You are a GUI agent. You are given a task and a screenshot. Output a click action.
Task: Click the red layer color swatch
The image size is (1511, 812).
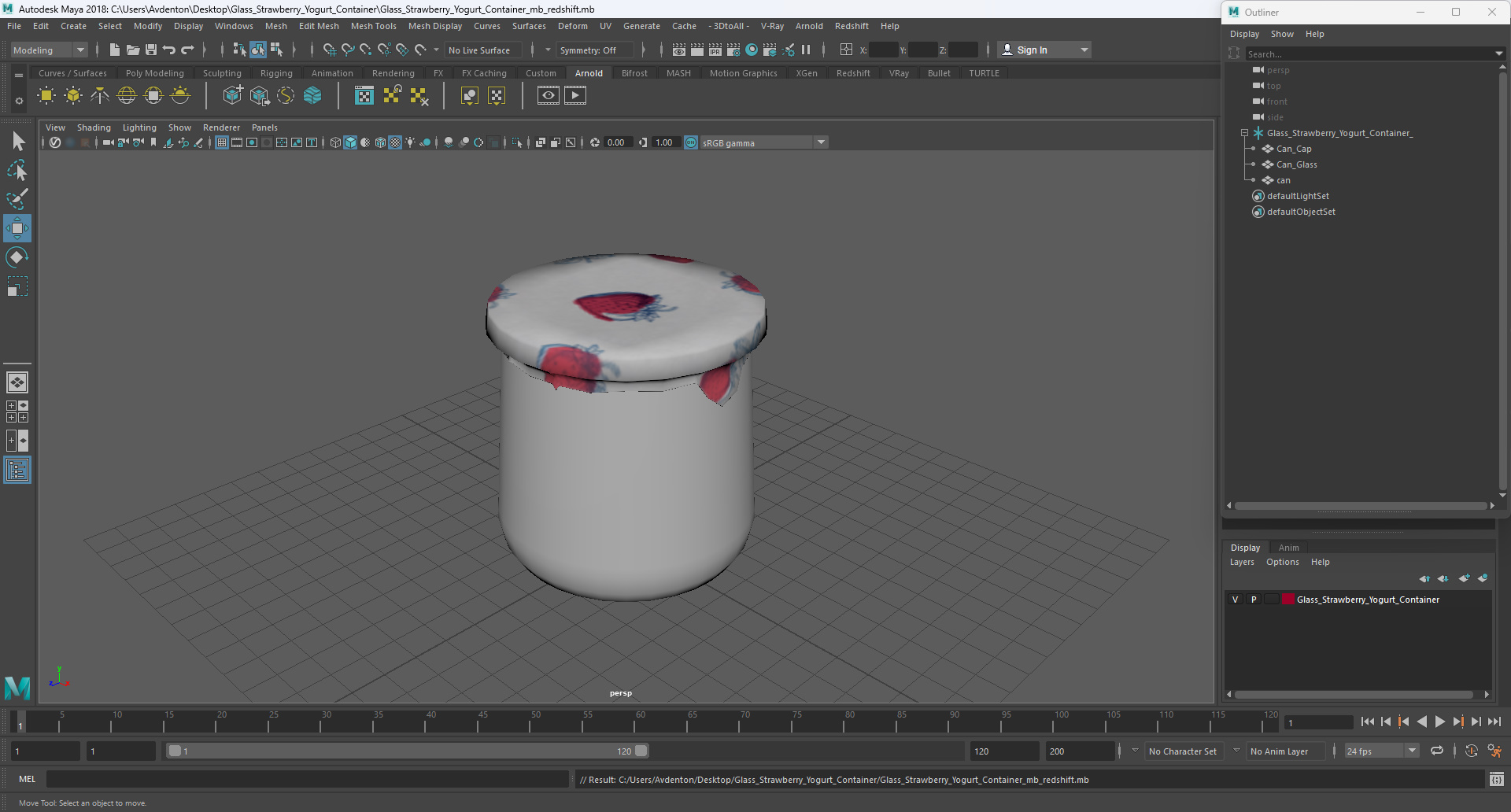pyautogui.click(x=1288, y=600)
